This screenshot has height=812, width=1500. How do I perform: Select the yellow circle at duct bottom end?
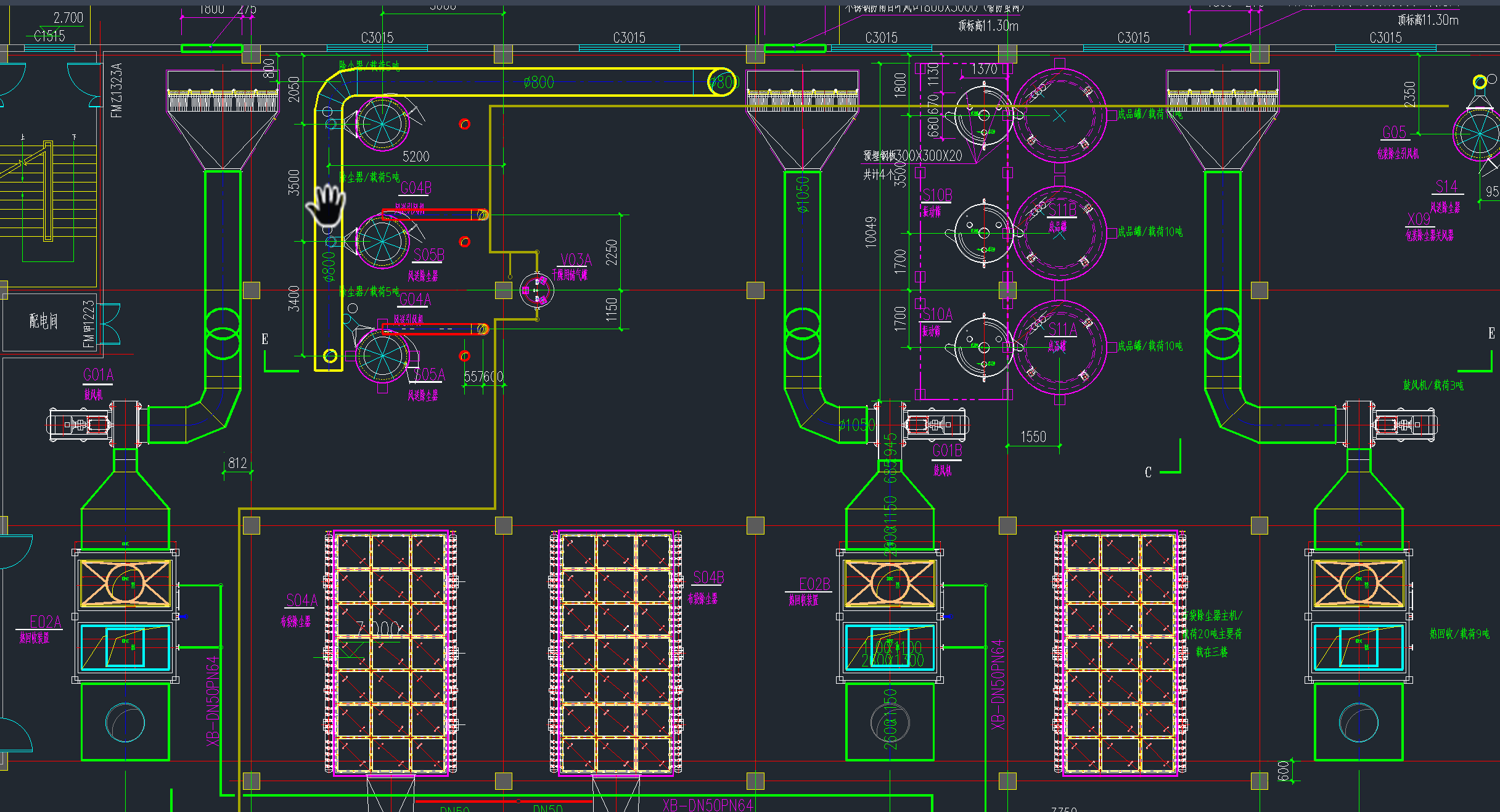[330, 356]
